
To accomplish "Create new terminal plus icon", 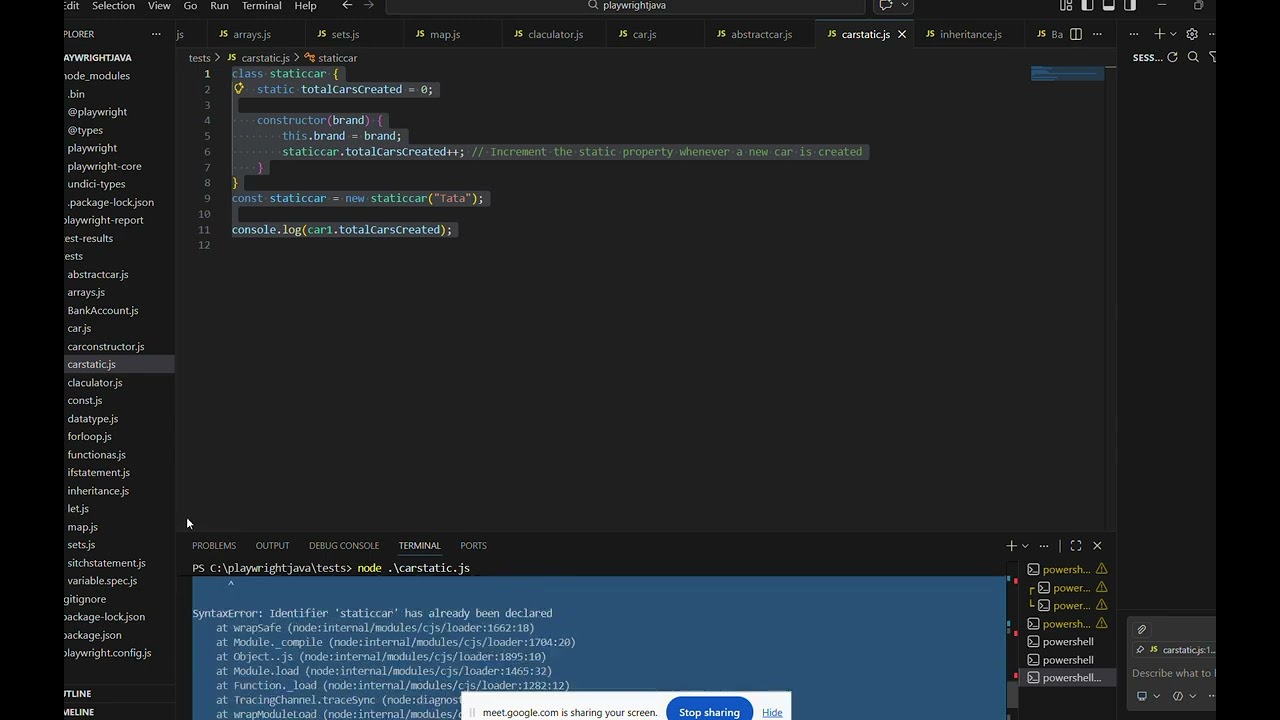I will click(x=1011, y=546).
